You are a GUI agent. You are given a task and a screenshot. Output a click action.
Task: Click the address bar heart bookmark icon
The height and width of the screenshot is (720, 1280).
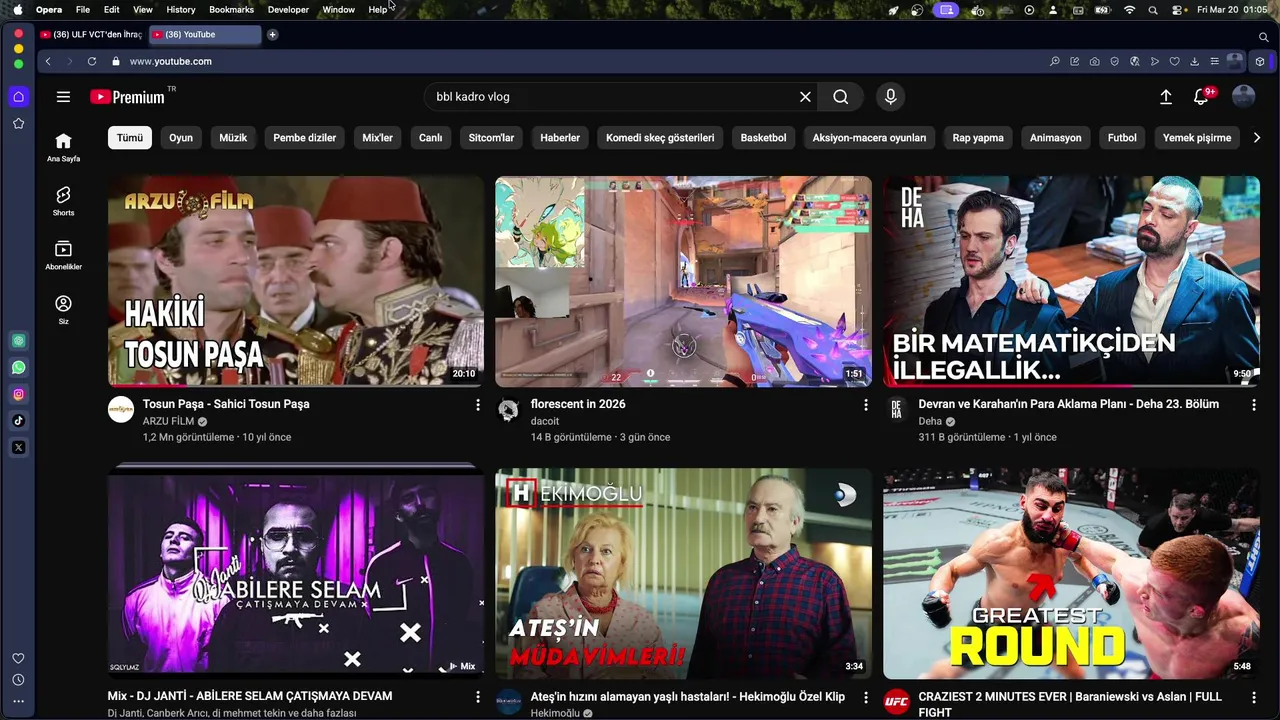tap(1175, 61)
